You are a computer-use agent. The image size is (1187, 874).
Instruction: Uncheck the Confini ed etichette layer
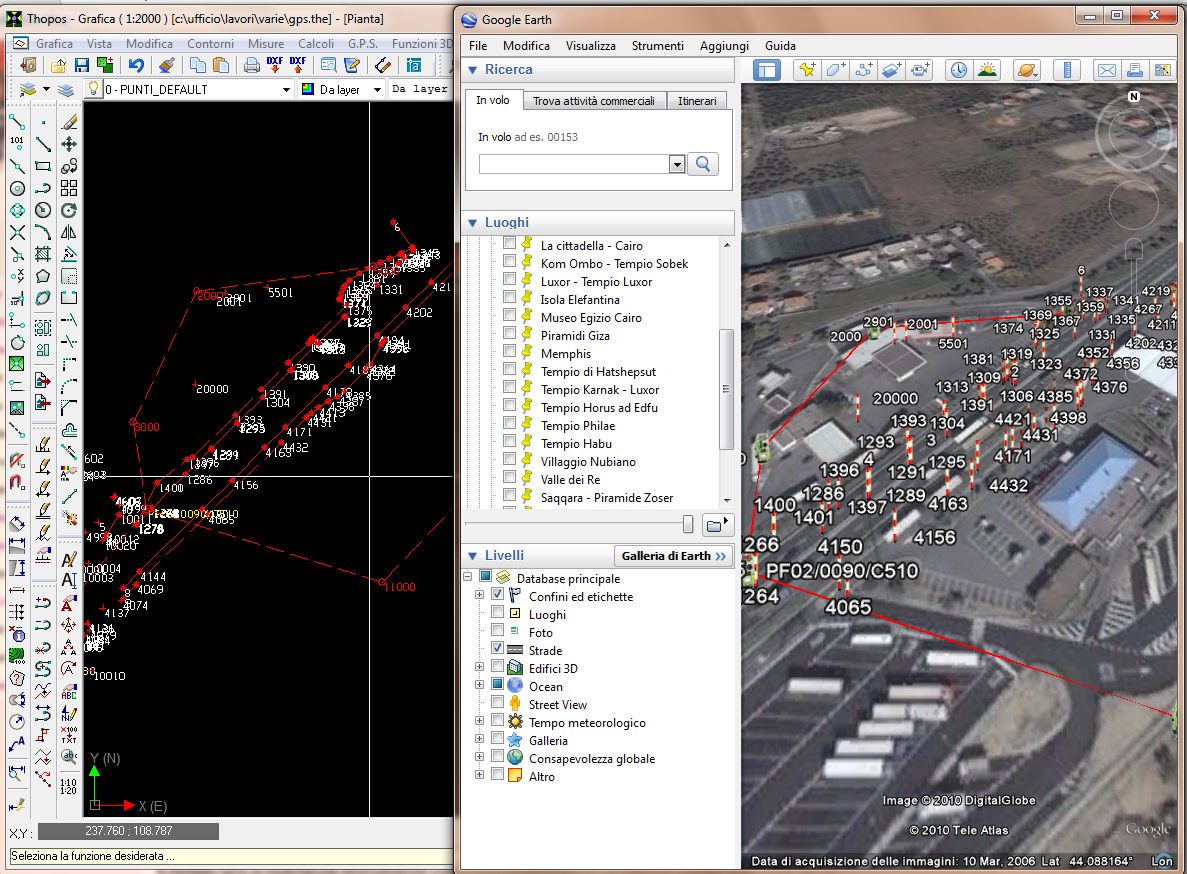497,594
